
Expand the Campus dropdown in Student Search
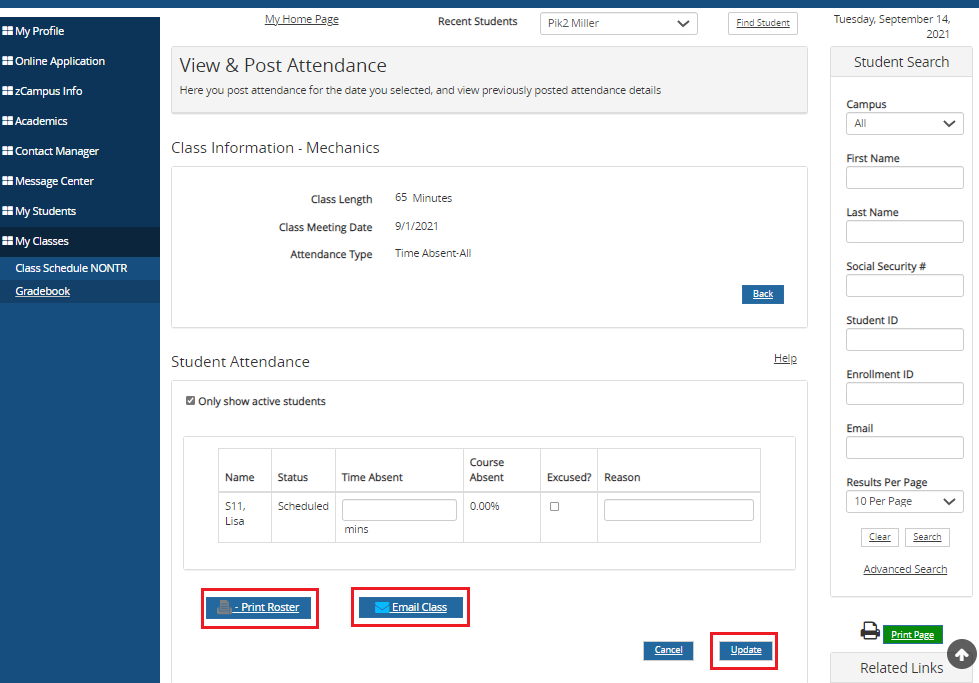(904, 124)
